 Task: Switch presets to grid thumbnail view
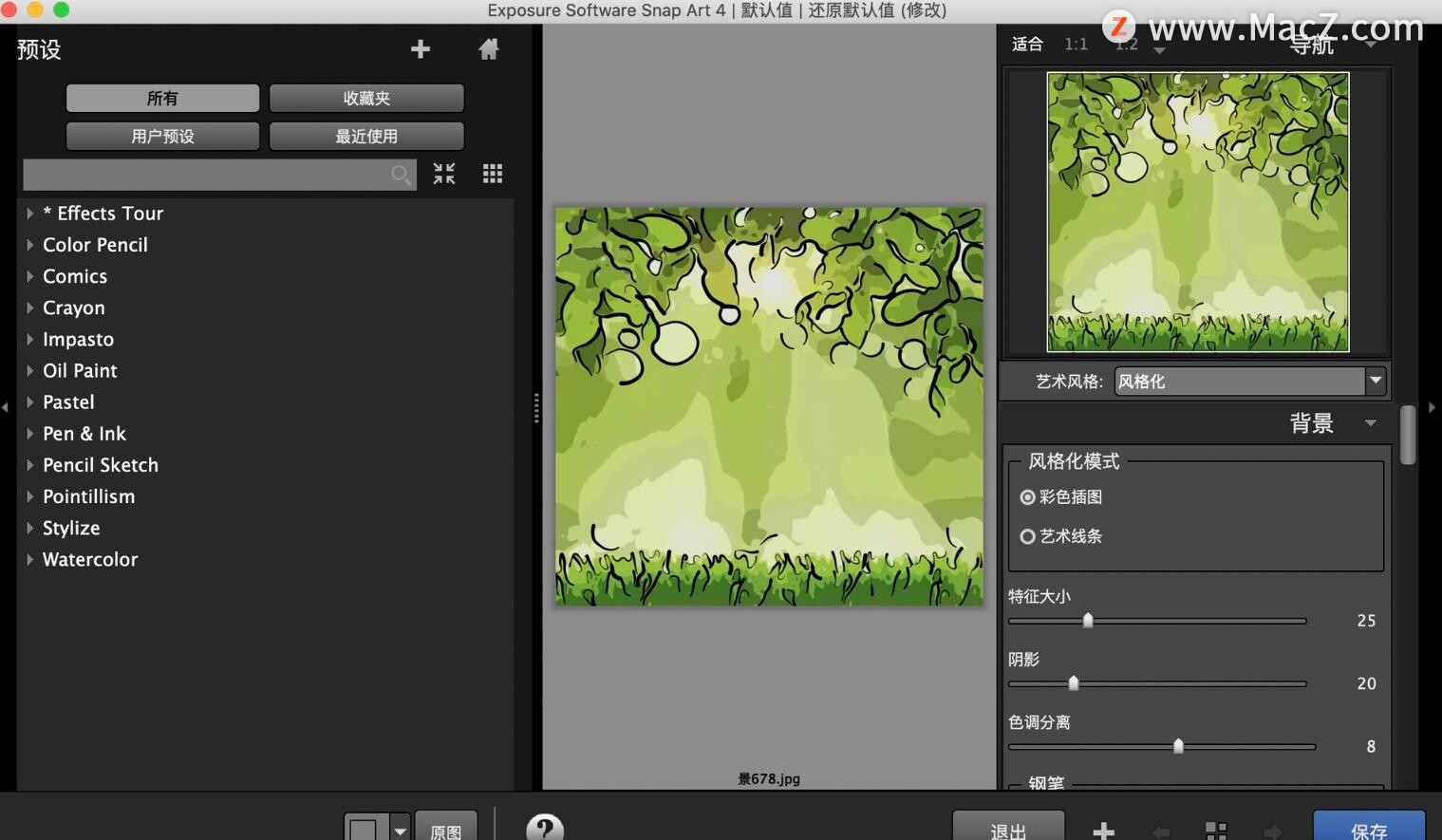(493, 174)
